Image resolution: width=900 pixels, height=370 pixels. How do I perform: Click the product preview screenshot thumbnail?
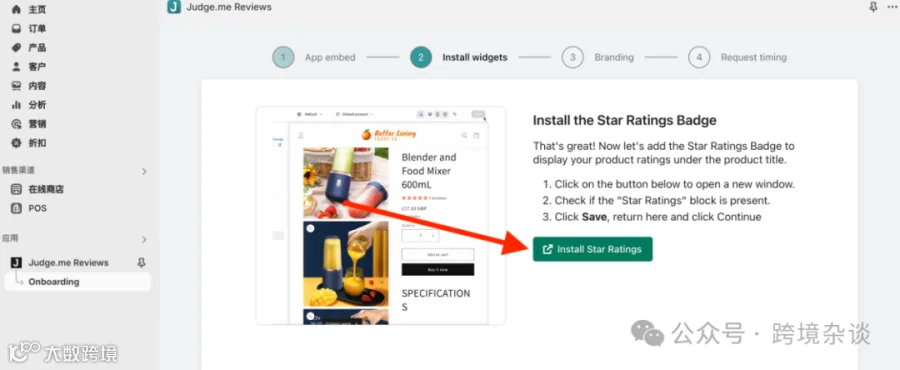pyautogui.click(x=381, y=216)
